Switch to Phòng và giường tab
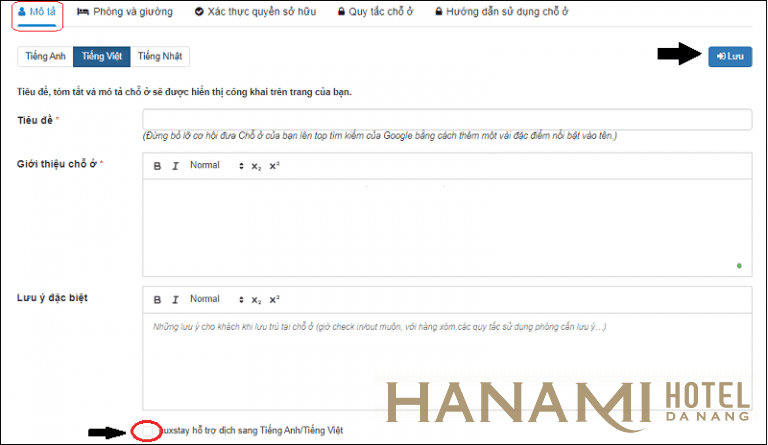 (x=125, y=12)
